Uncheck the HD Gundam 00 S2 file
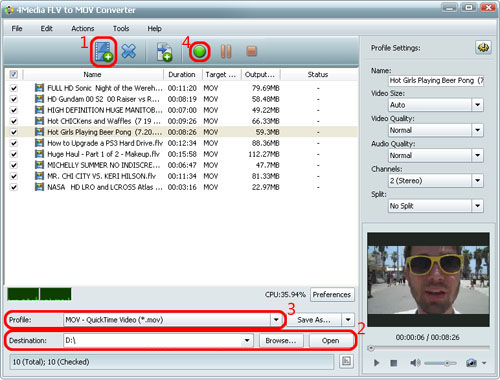The image size is (500, 380). tap(14, 99)
